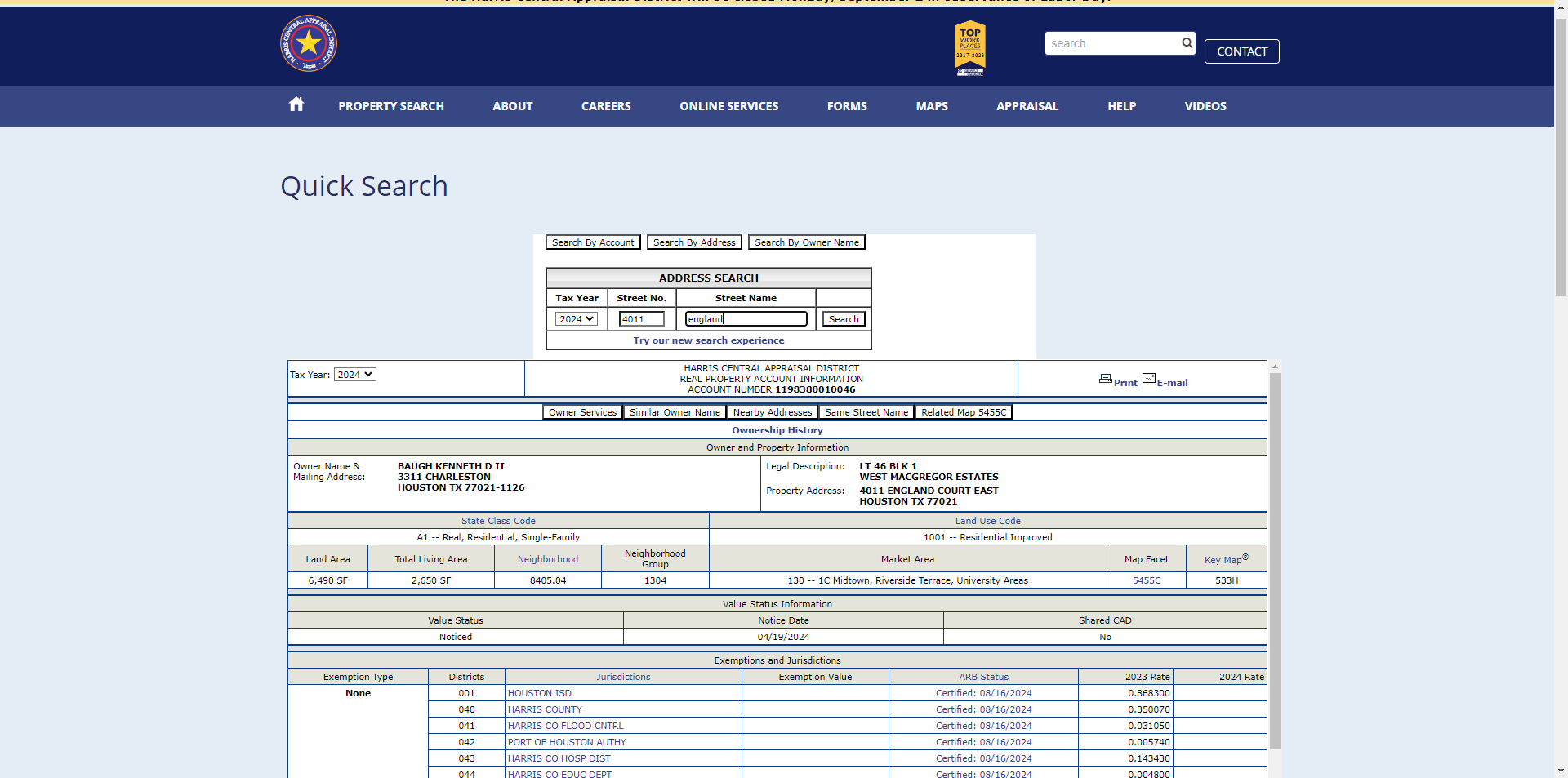The width and height of the screenshot is (1568, 778).
Task: Click the Search By Address button
Action: 694,242
